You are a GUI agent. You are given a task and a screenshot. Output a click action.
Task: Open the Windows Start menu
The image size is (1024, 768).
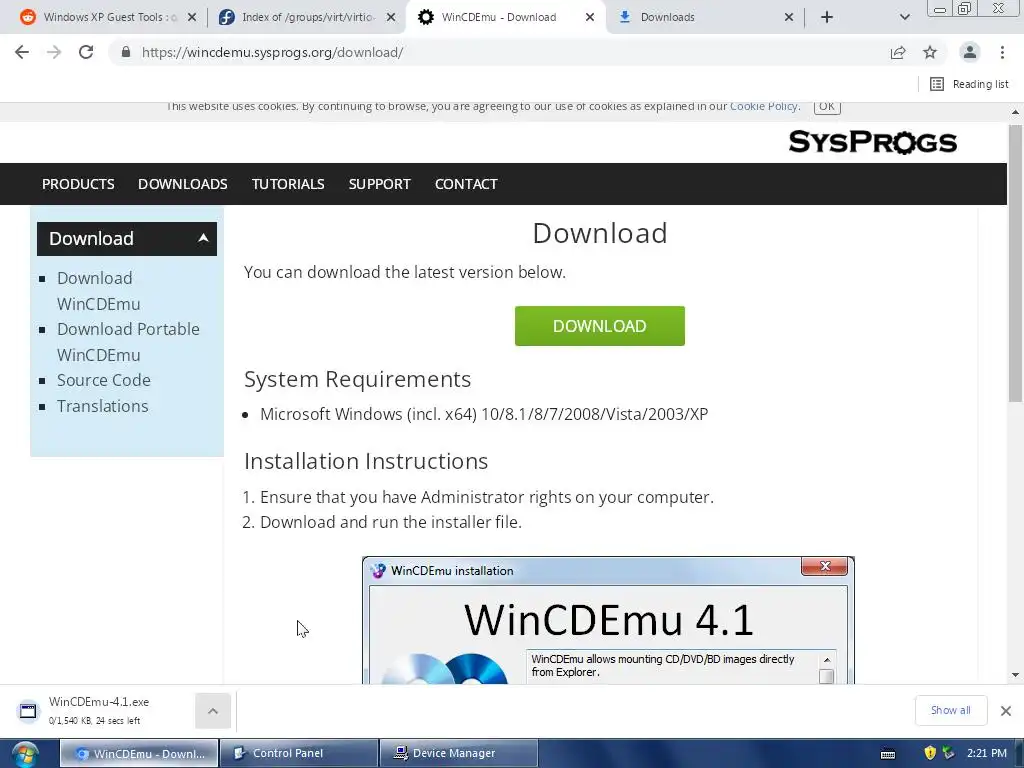[x=25, y=754]
